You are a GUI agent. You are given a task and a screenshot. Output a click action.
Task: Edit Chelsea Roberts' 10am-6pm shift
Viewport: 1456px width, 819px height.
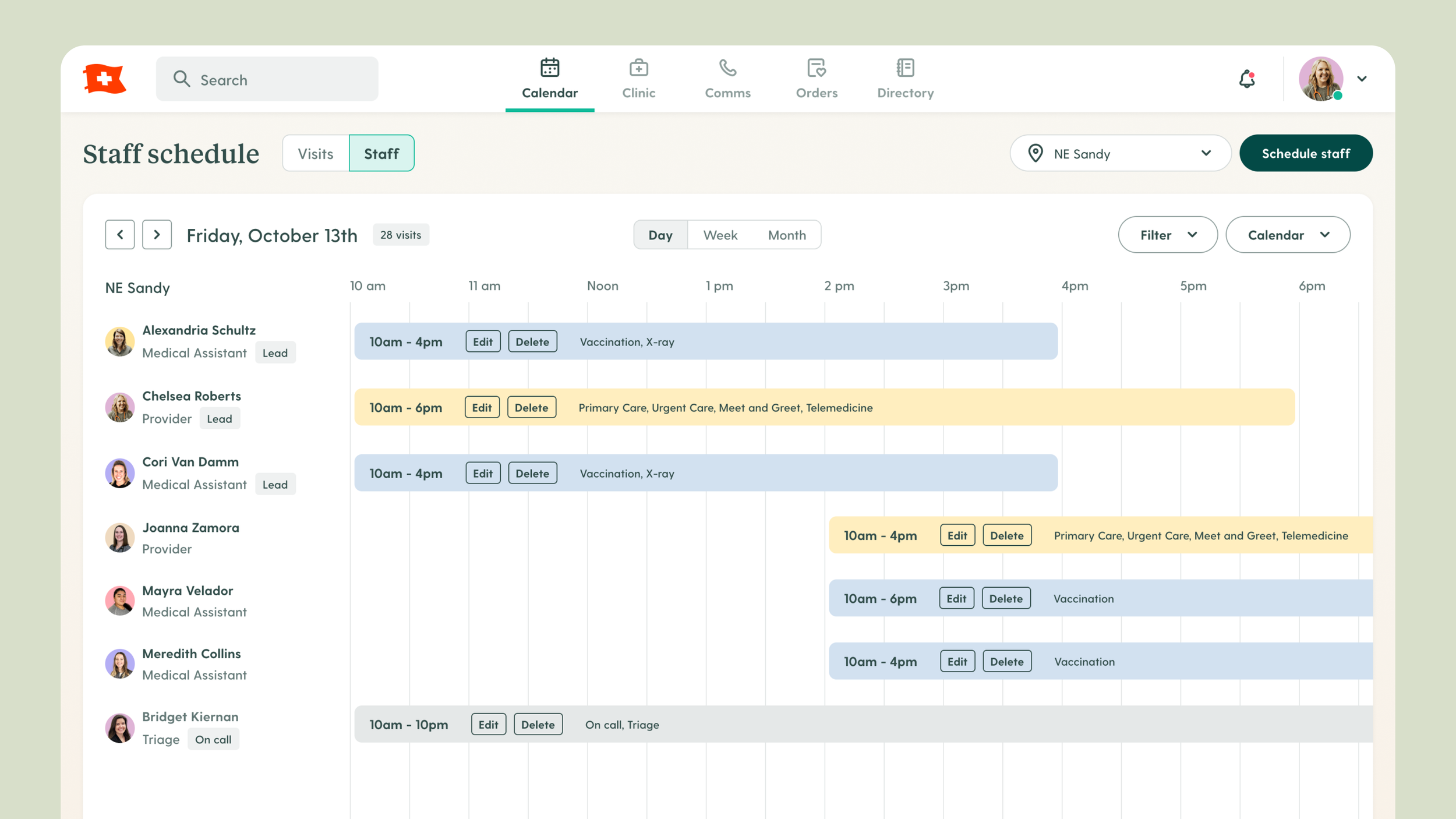click(x=482, y=407)
